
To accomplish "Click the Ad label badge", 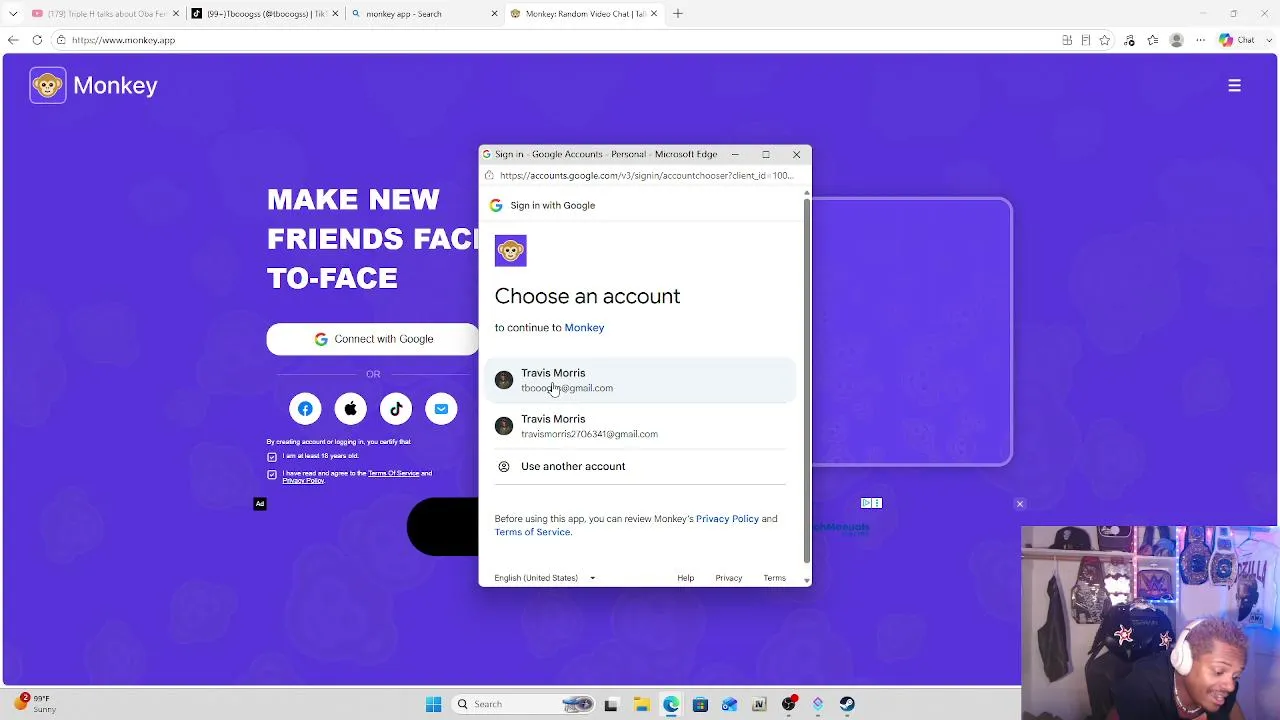I will pos(260,504).
